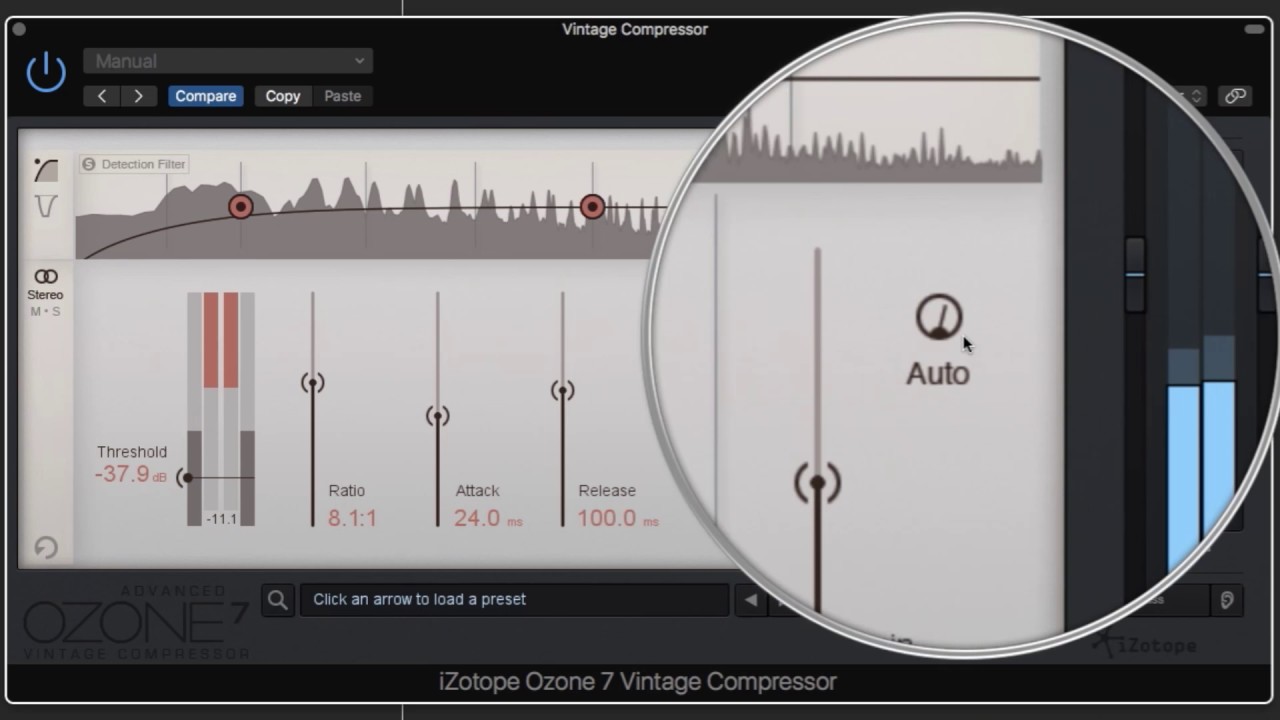Viewport: 1280px width, 720px height.
Task: Click the 100.0 ms release value
Action: 618,518
